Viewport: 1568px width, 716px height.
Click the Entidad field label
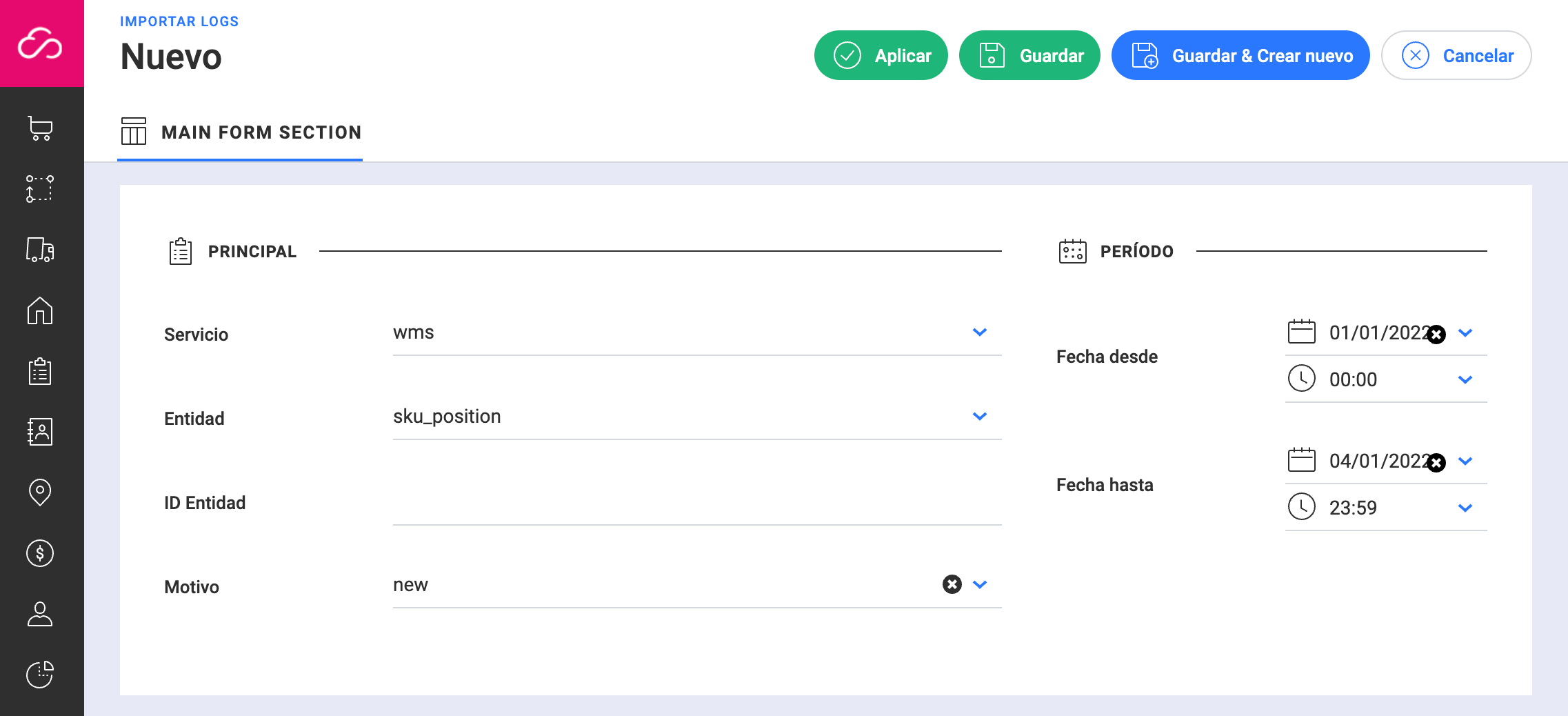click(194, 419)
